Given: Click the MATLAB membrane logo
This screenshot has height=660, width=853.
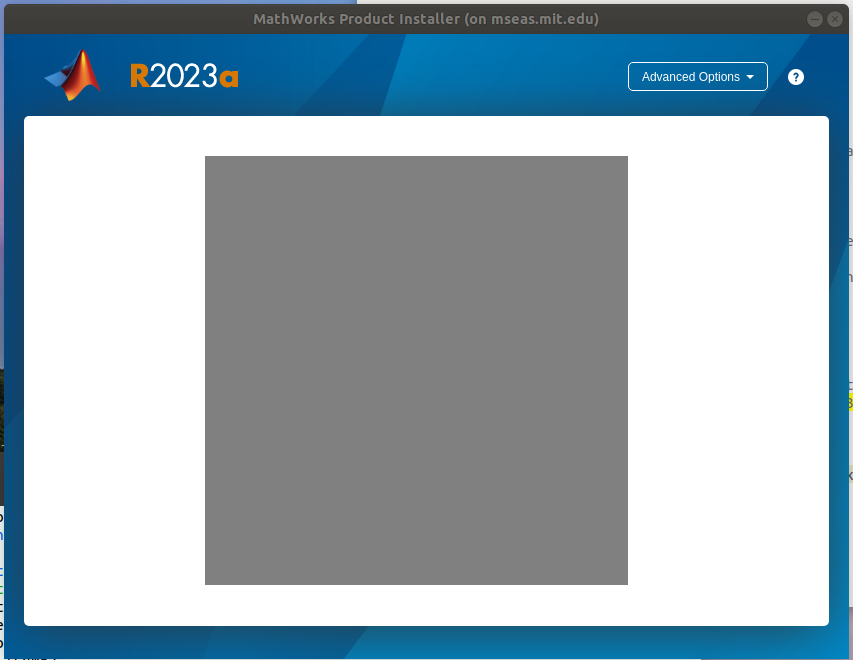Looking at the screenshot, I should [73, 76].
